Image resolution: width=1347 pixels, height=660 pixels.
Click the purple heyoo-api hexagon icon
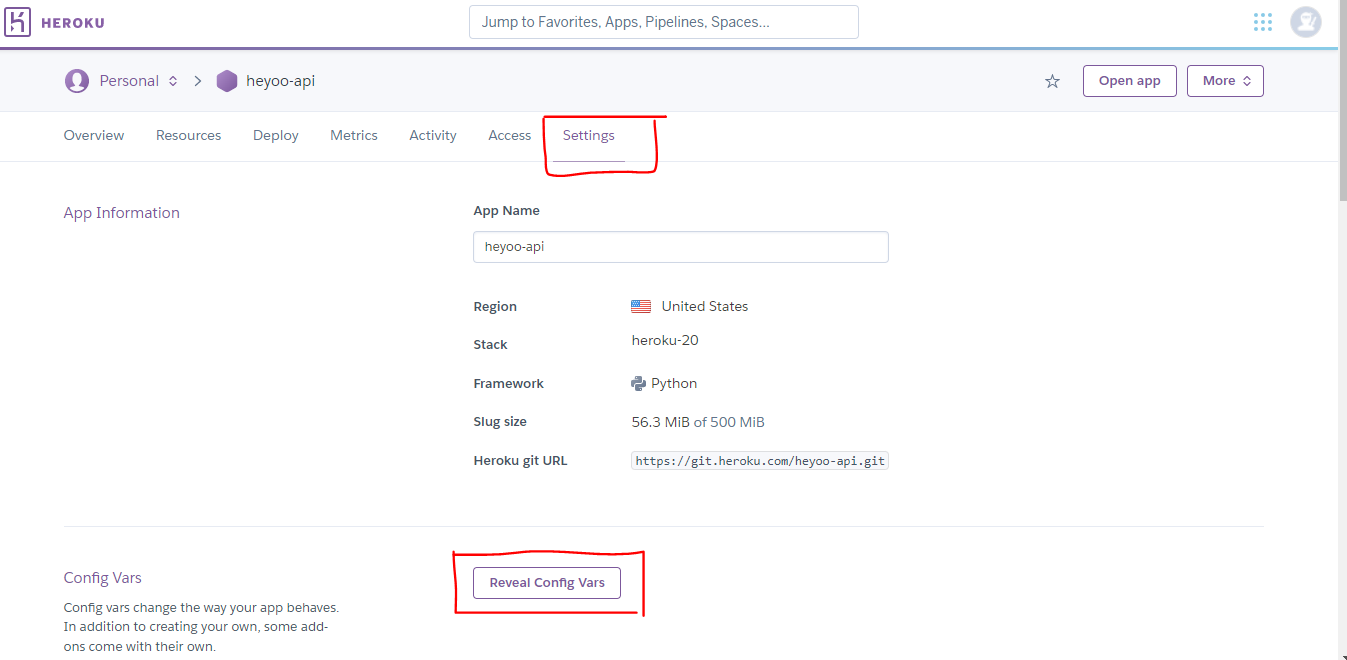[x=227, y=81]
